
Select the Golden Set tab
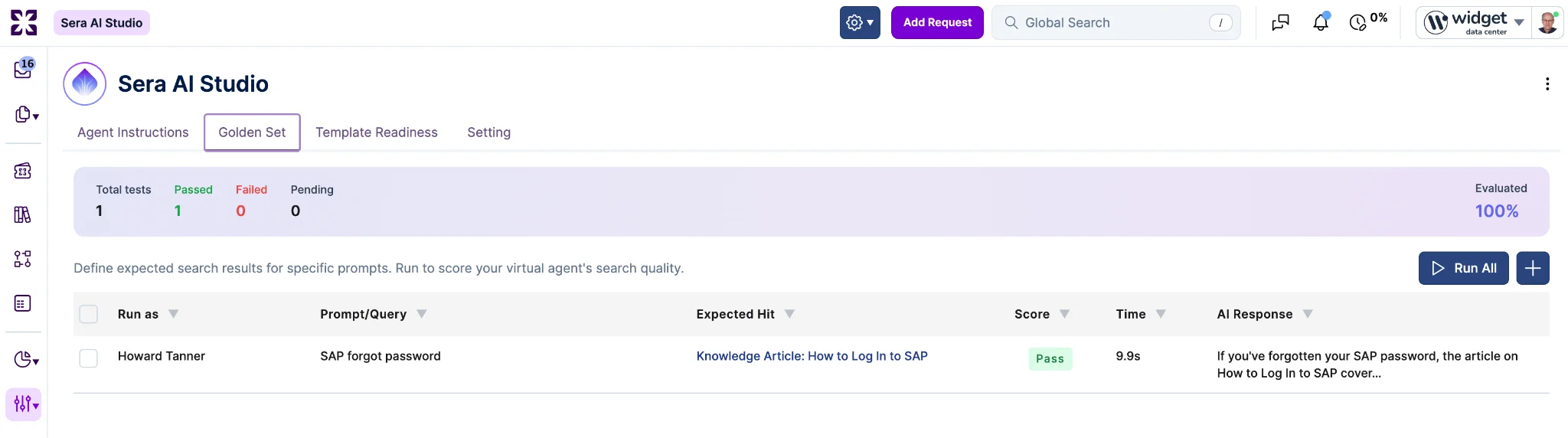pyautogui.click(x=252, y=132)
